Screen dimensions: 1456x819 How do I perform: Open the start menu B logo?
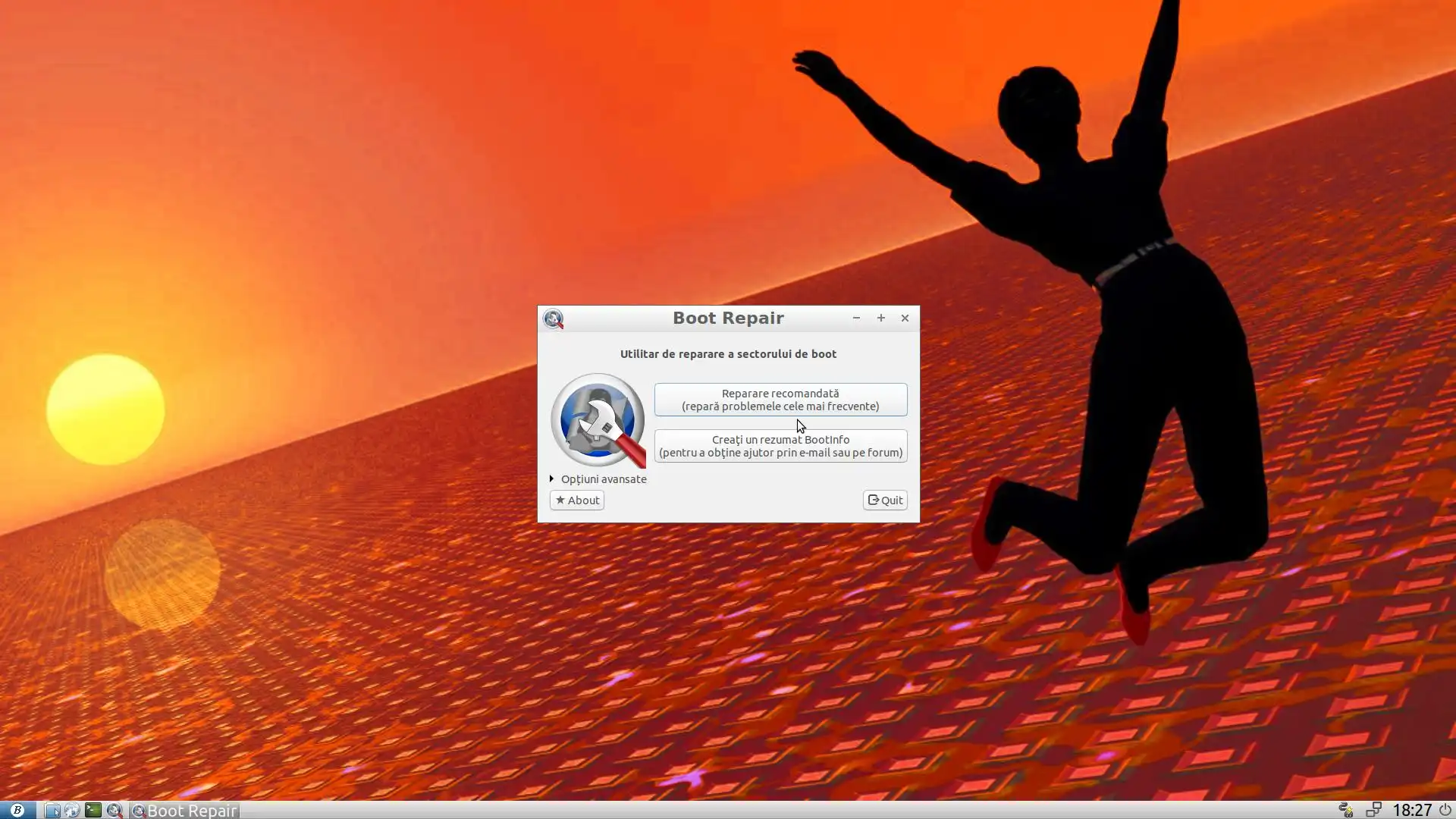17,810
